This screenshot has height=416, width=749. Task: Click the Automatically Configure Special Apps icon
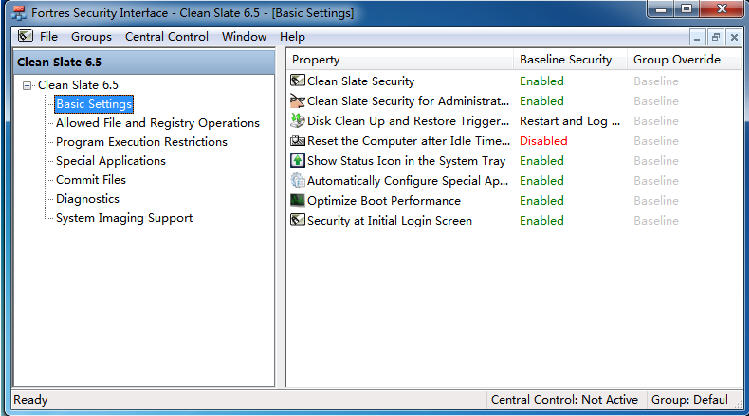point(297,181)
